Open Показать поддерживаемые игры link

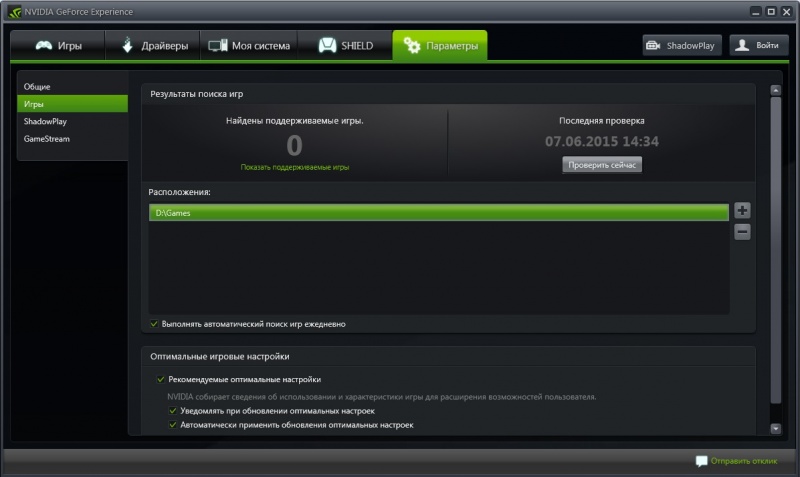coord(295,167)
